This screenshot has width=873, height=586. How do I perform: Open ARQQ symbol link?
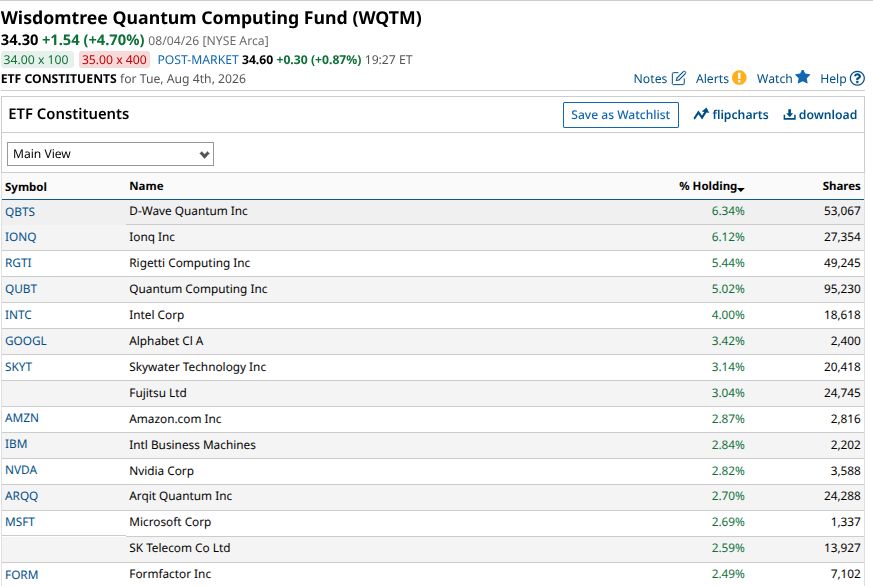[22, 496]
